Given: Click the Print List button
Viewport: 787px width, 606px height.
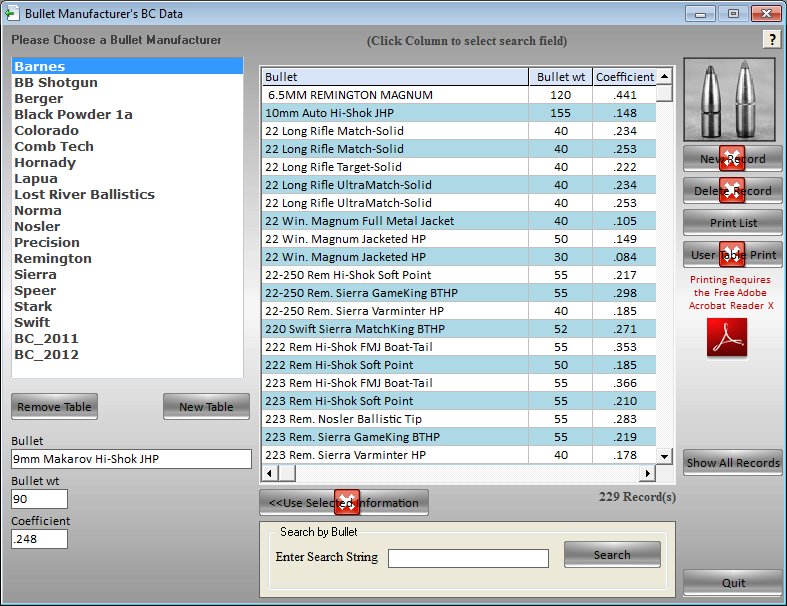Looking at the screenshot, I should 732,223.
